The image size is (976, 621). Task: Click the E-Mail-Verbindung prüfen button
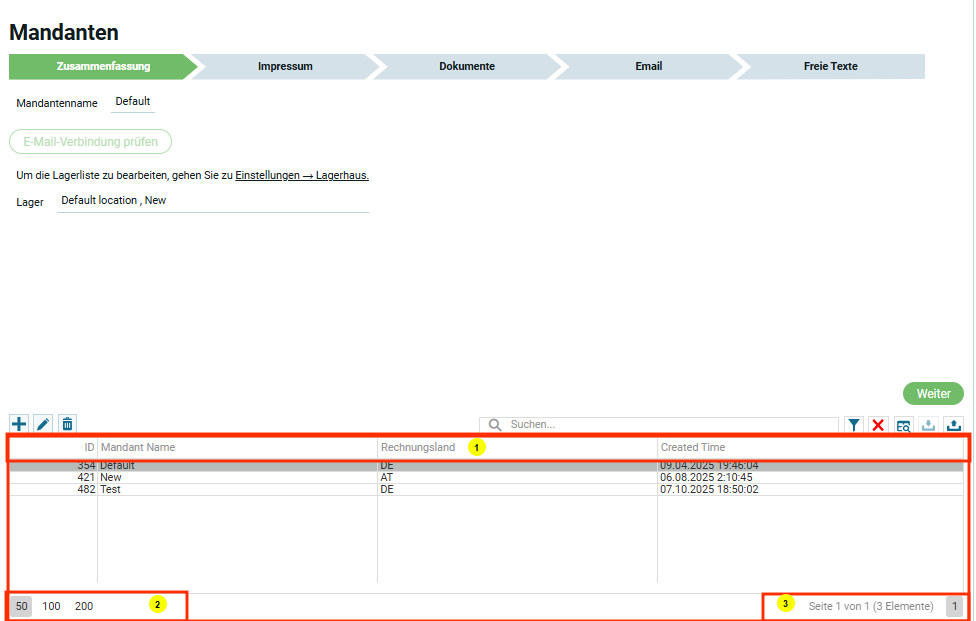(x=91, y=141)
